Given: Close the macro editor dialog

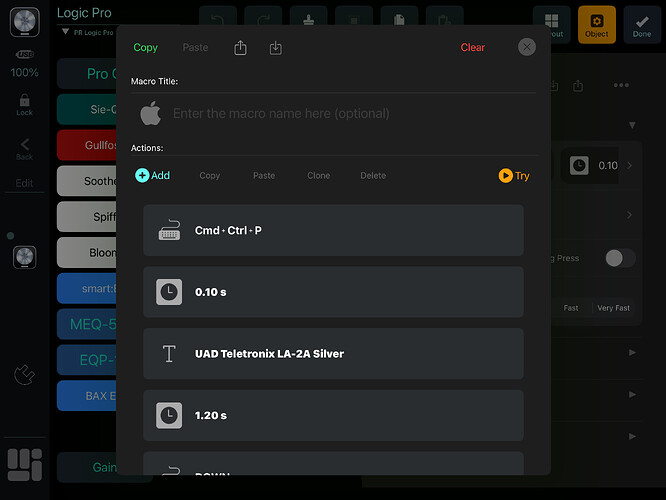Looking at the screenshot, I should (527, 47).
